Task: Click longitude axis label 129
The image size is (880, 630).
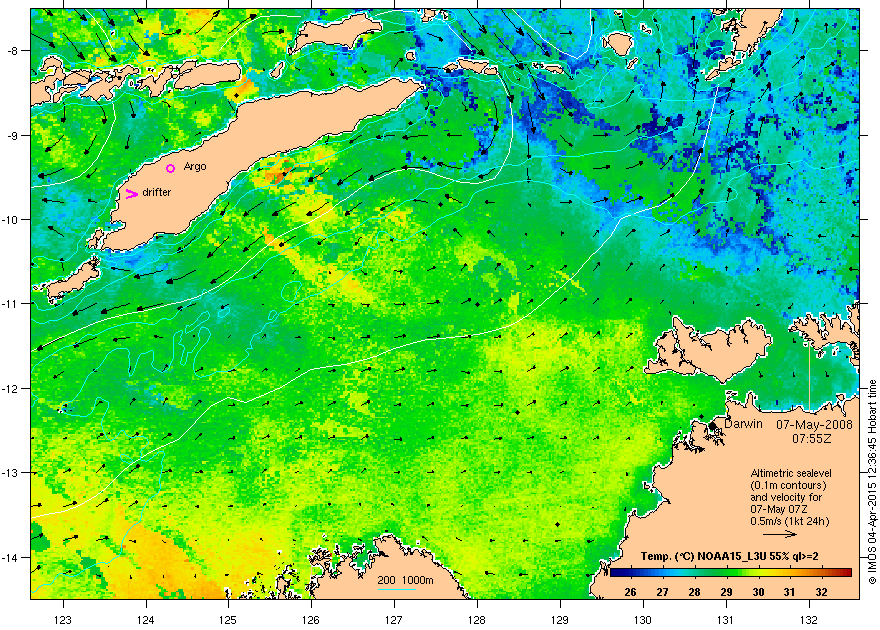Action: point(560,619)
